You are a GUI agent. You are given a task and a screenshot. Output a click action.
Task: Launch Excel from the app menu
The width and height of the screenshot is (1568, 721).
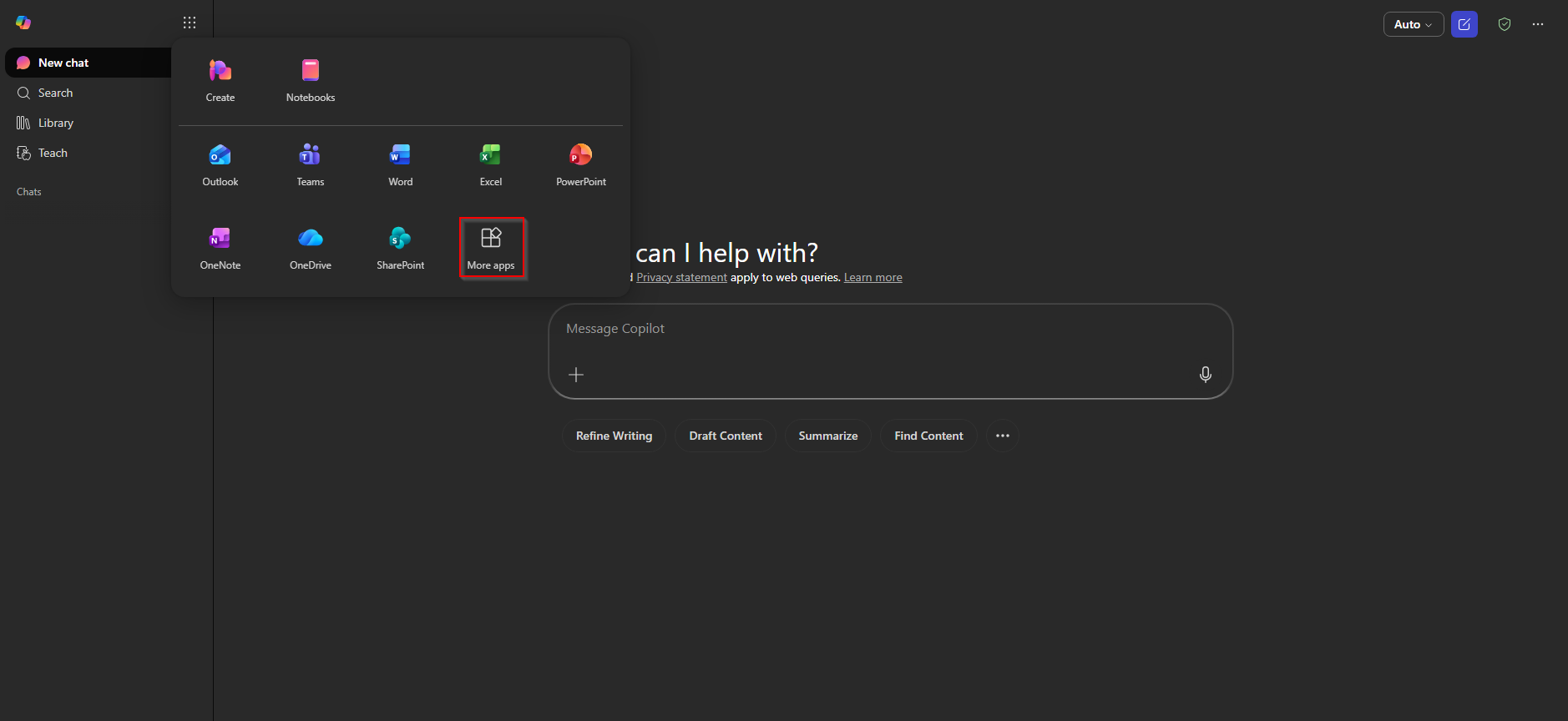[491, 165]
